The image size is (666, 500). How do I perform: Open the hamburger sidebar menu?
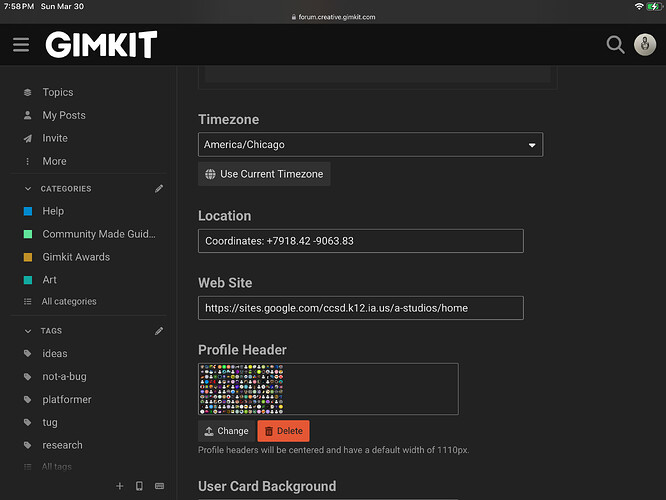point(21,45)
